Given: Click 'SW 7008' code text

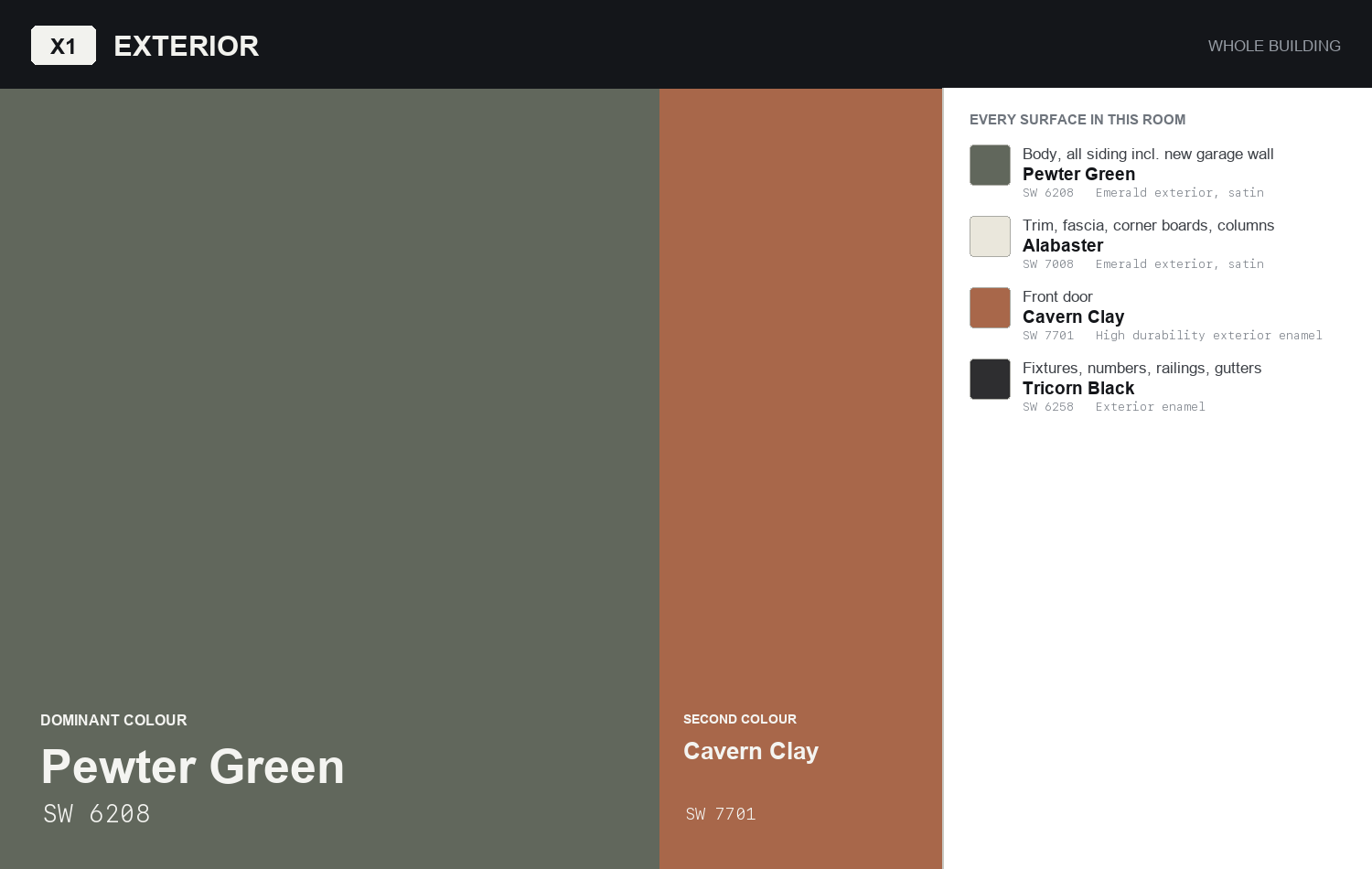Looking at the screenshot, I should (x=1048, y=264).
